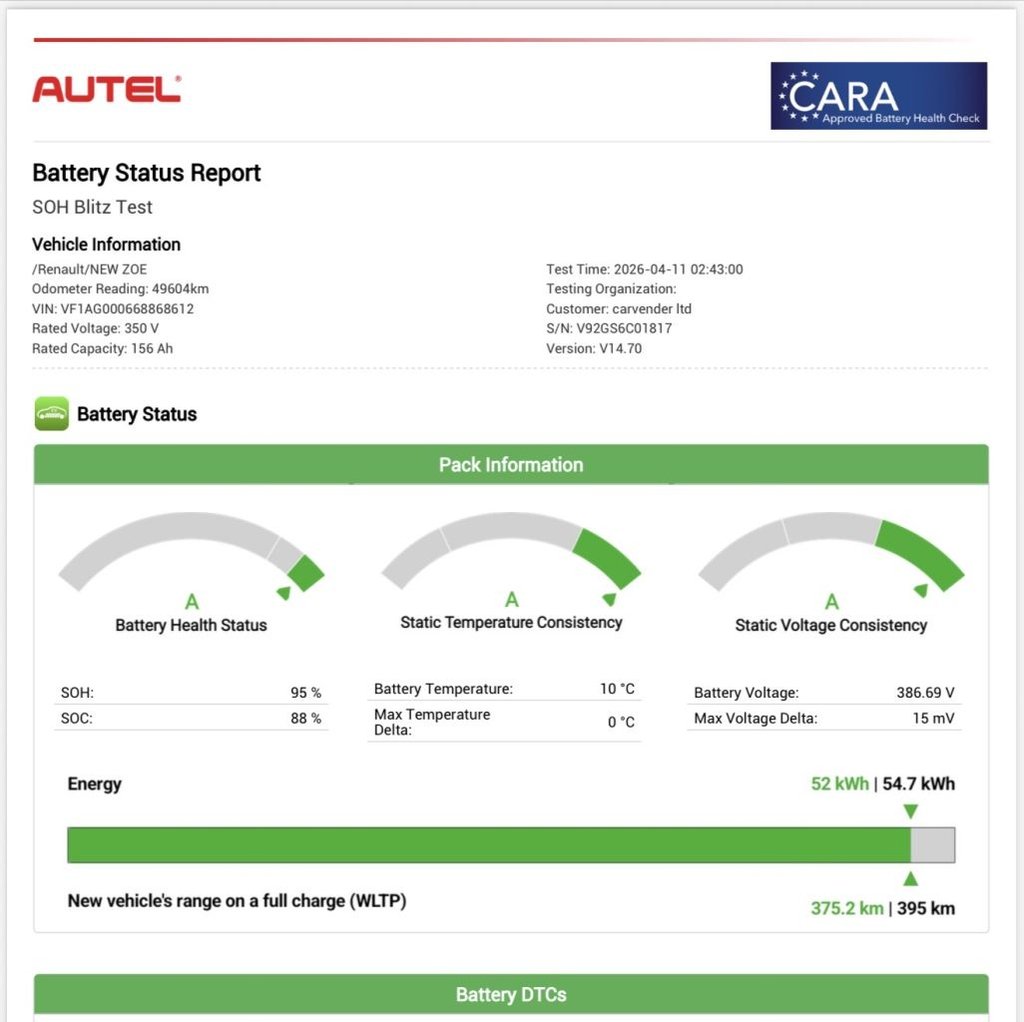1024x1022 pixels.
Task: Click the Battery Voltage 386.69 V row
Action: (824, 692)
